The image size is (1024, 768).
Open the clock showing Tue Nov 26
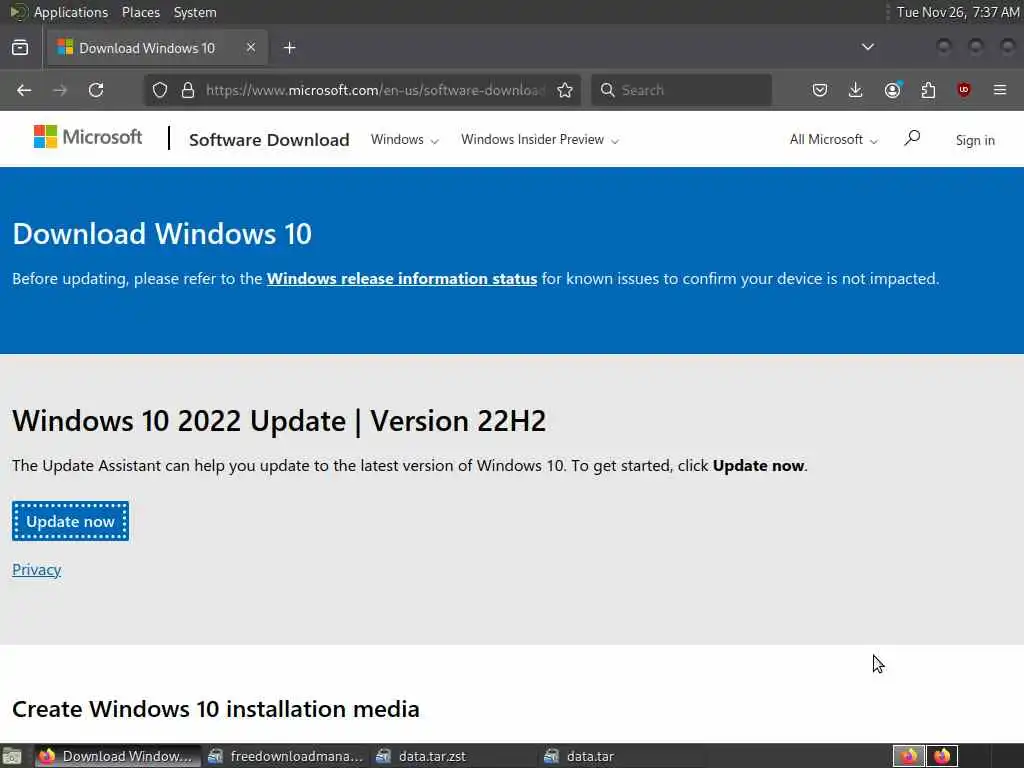[x=957, y=12]
